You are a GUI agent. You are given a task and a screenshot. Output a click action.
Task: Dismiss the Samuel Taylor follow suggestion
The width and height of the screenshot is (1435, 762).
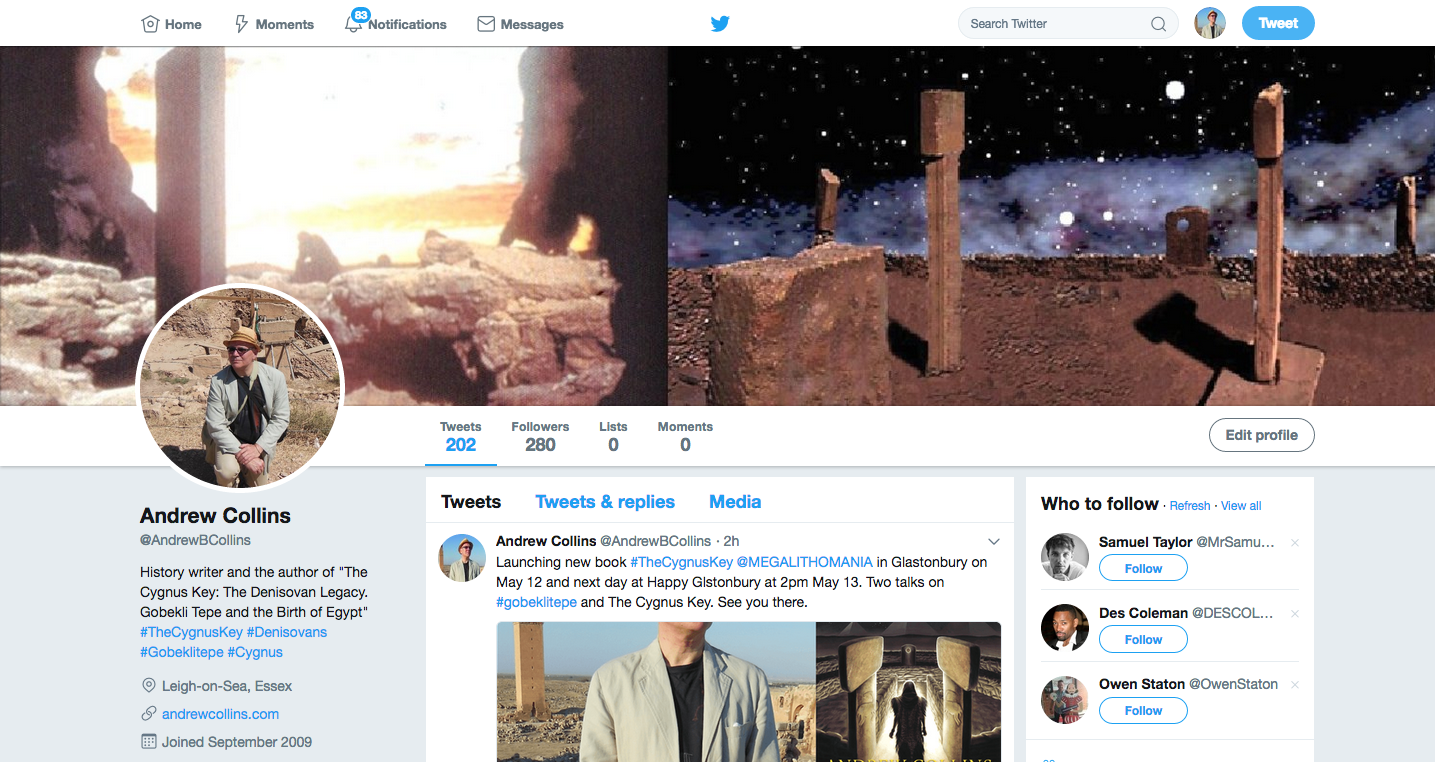tap(1295, 543)
